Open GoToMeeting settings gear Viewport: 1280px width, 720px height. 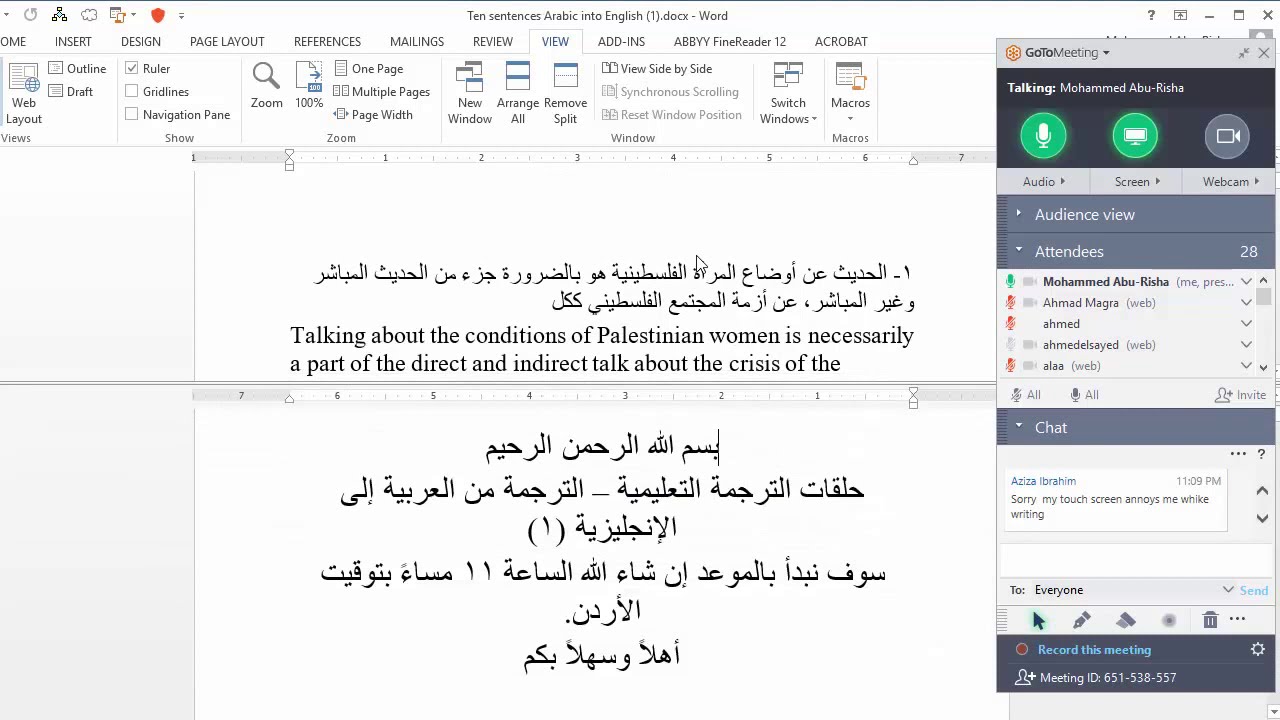1258,650
